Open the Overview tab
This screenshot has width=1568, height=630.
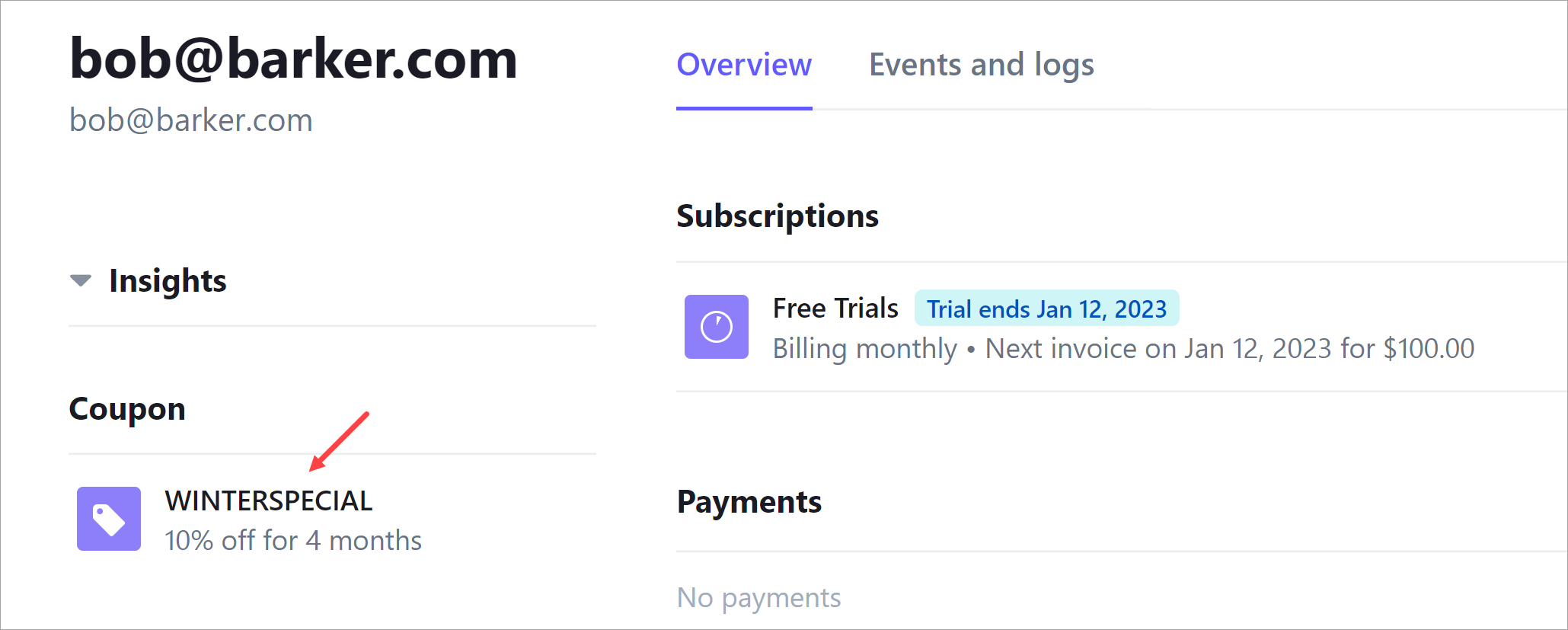point(744,65)
